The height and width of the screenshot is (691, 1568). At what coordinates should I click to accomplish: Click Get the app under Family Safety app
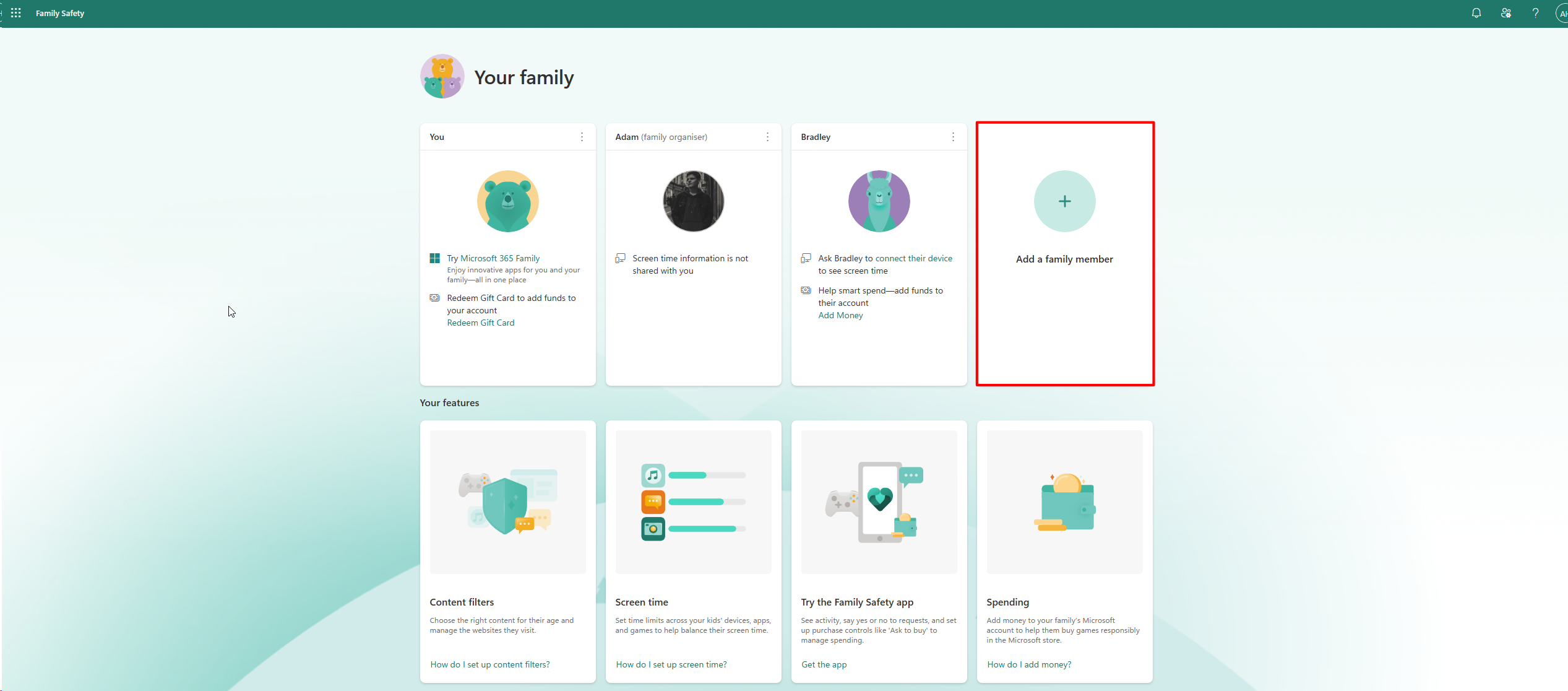coord(824,664)
